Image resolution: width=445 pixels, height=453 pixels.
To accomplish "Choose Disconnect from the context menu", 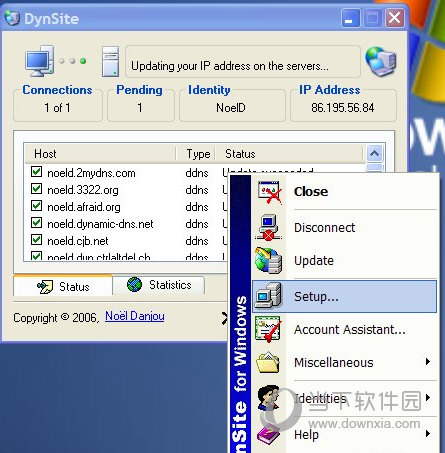I will pyautogui.click(x=344, y=228).
